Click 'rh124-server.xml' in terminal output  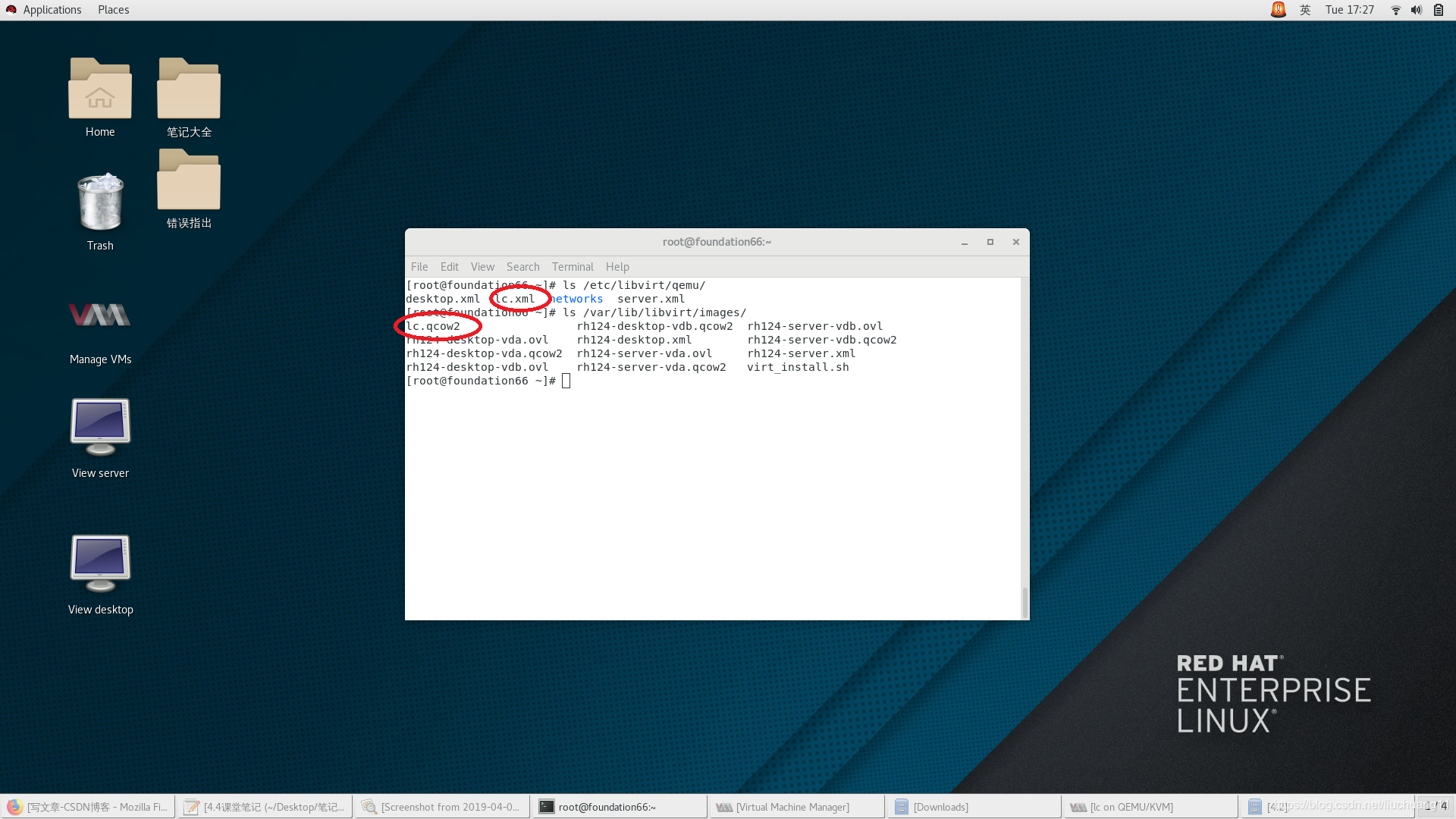[801, 353]
